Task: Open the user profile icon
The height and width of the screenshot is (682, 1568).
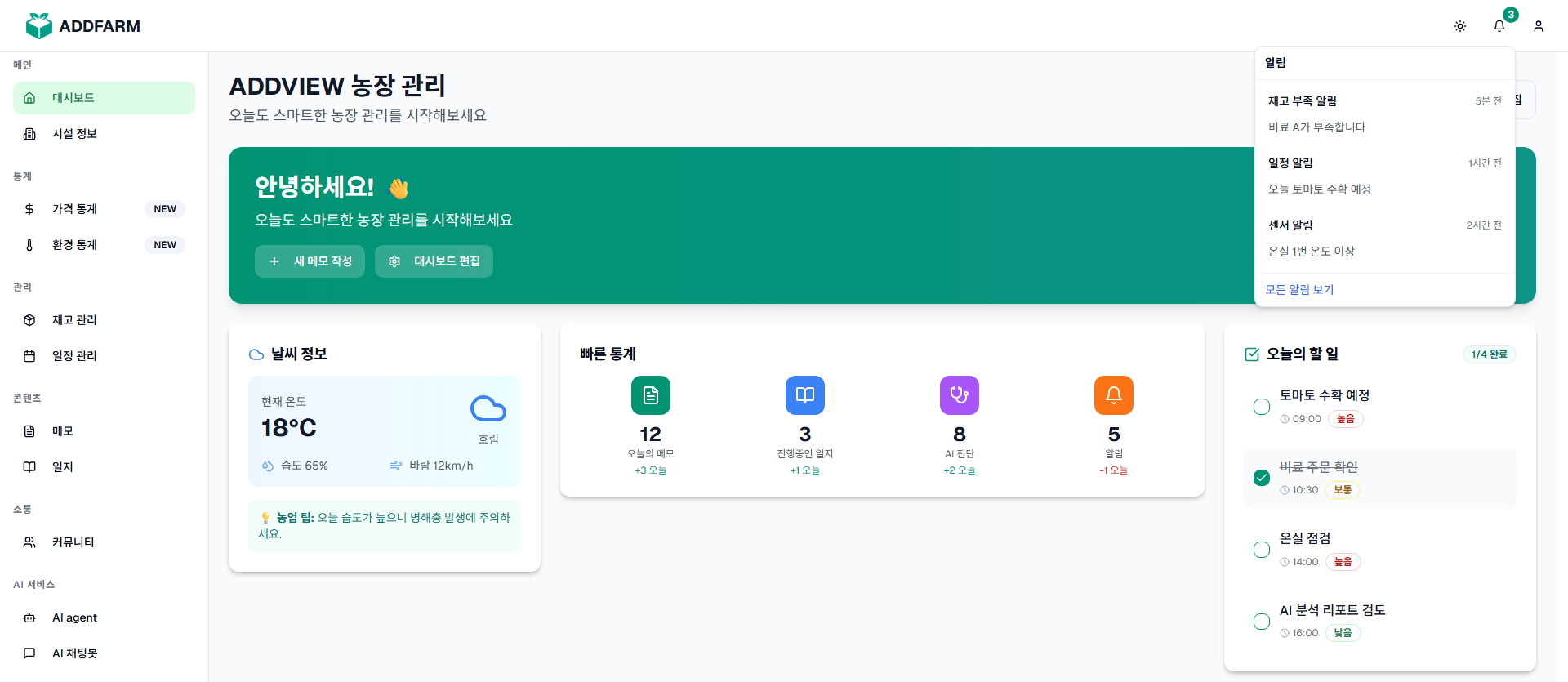Action: [1539, 26]
